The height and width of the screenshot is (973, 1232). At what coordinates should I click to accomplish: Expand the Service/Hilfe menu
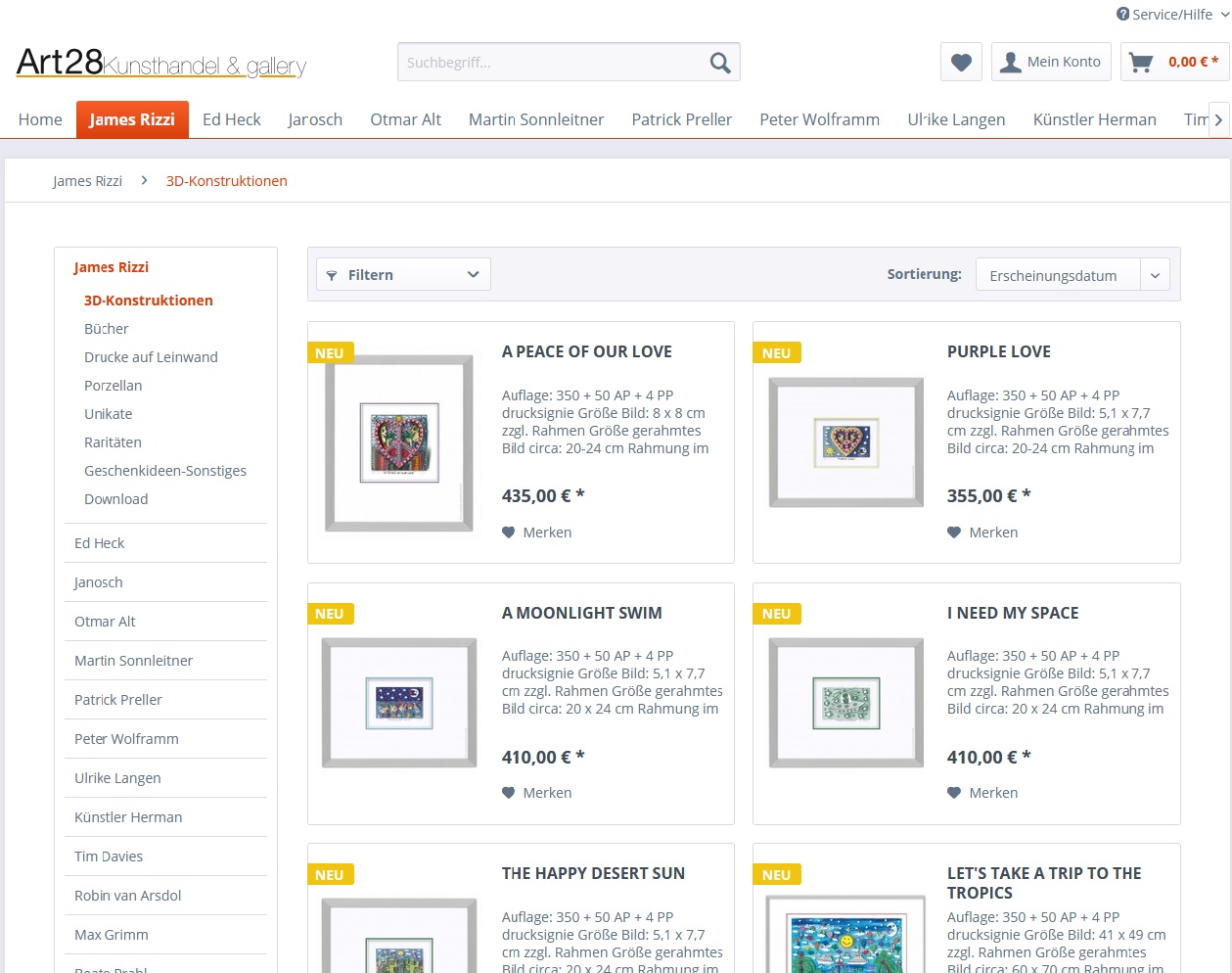tap(1172, 14)
